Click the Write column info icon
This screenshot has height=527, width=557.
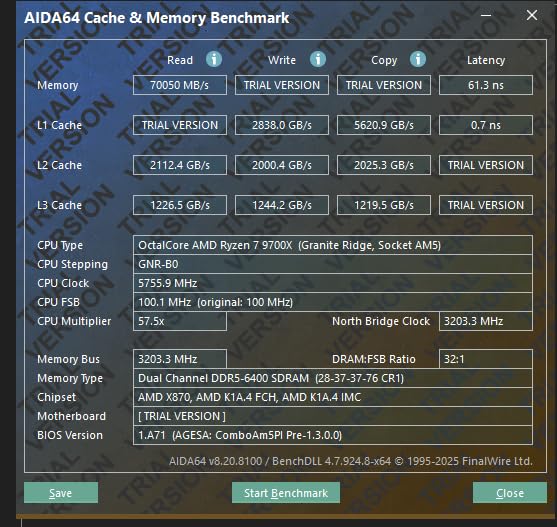coord(318,59)
